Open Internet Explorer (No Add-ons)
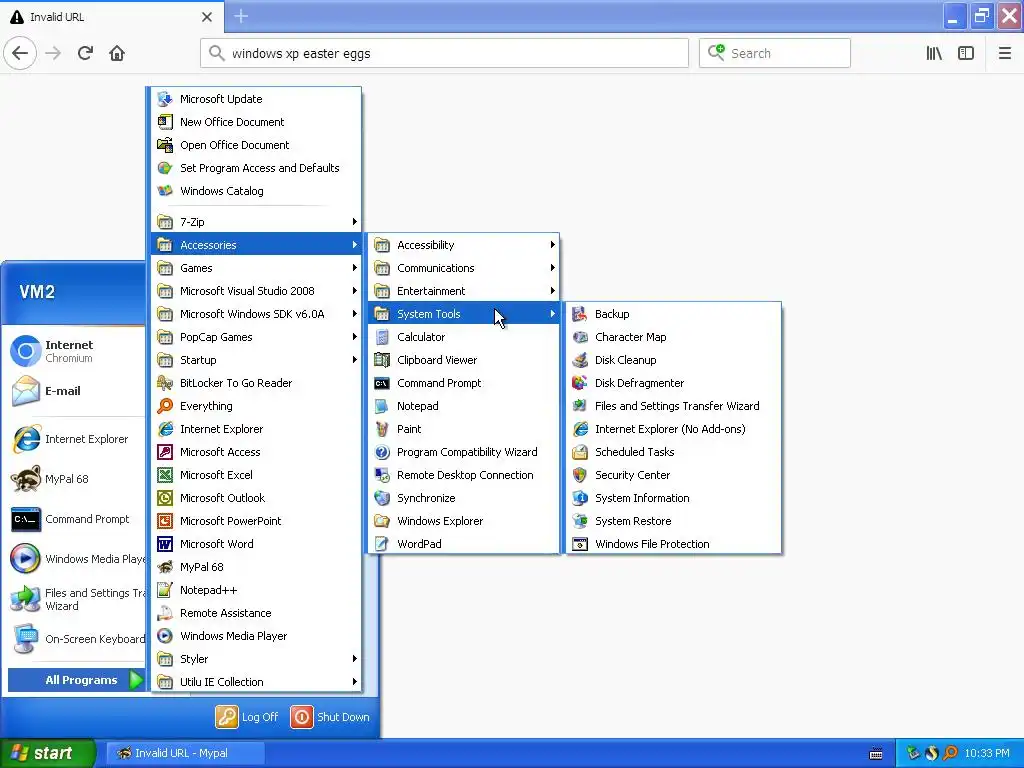The height and width of the screenshot is (768, 1024). tap(673, 429)
